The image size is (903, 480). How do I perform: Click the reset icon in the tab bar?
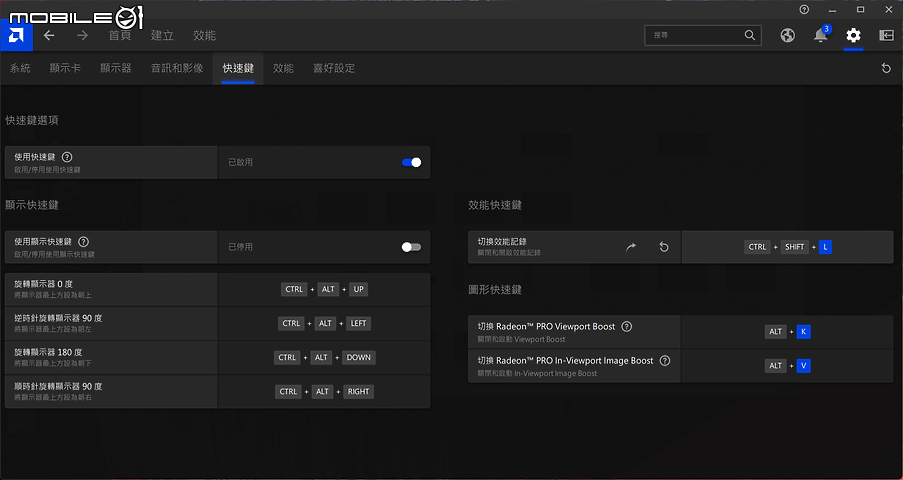[886, 68]
